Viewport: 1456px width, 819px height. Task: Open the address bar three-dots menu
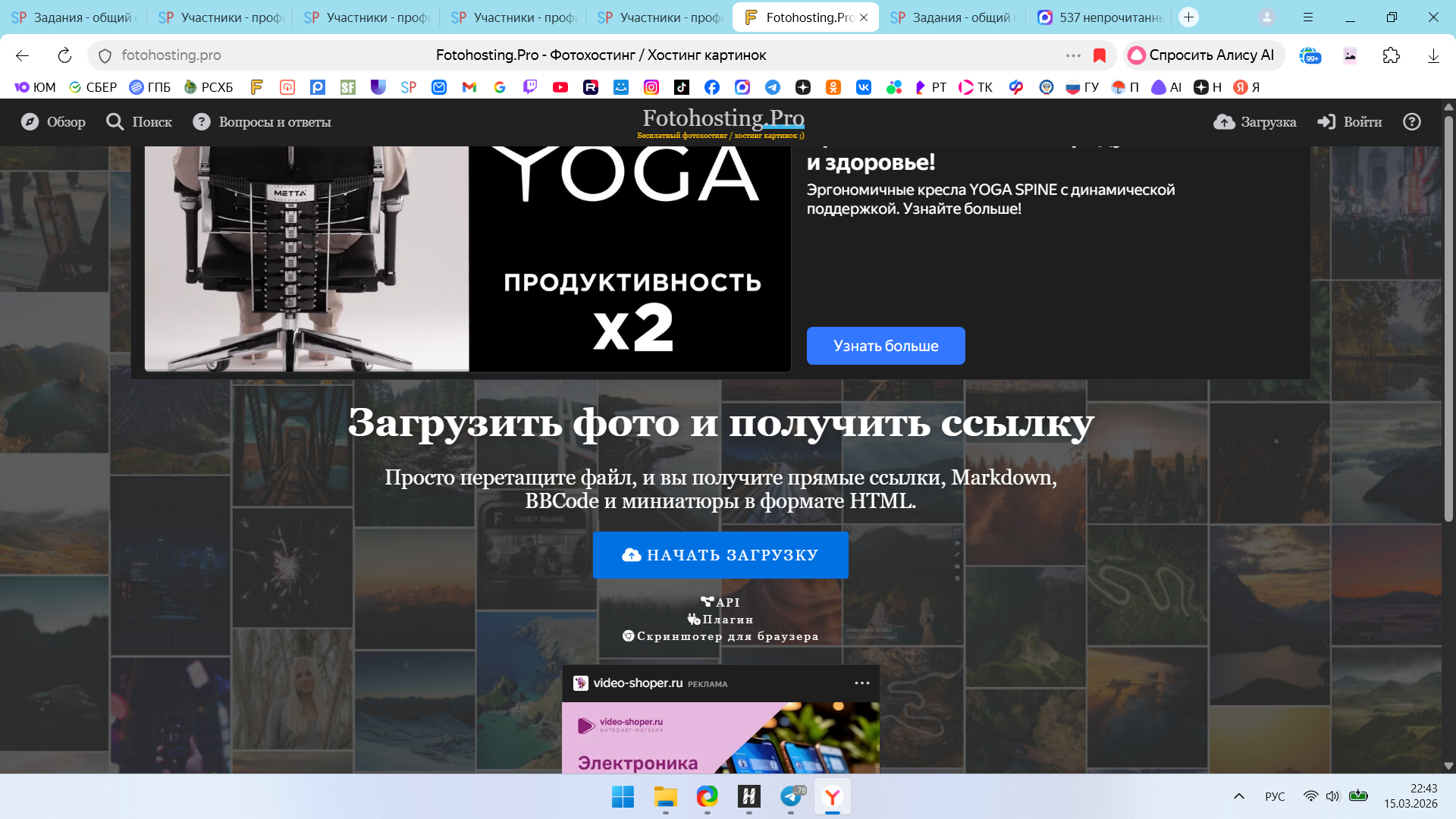[1073, 55]
